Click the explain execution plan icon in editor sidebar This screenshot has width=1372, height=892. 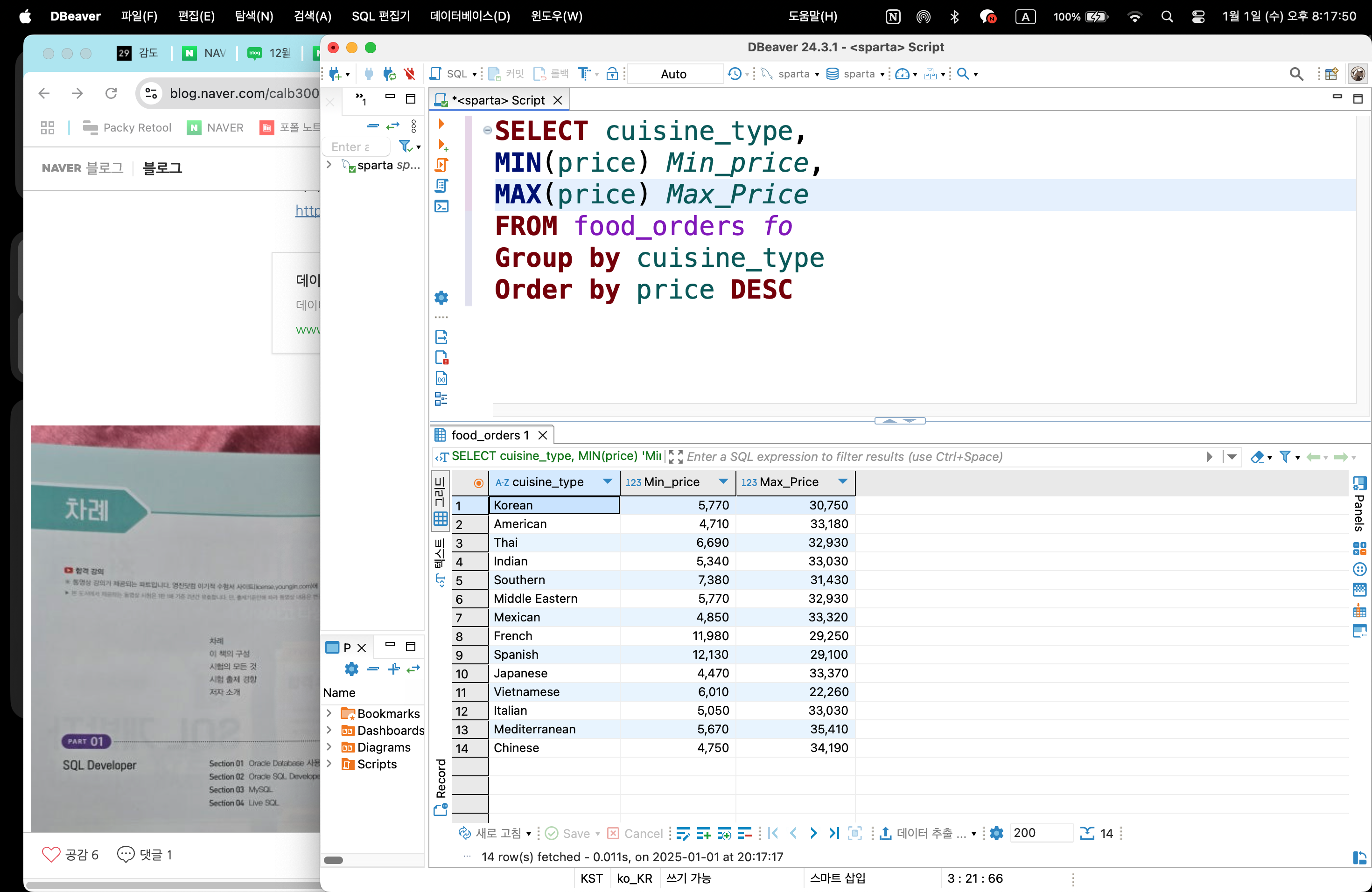[x=441, y=186]
